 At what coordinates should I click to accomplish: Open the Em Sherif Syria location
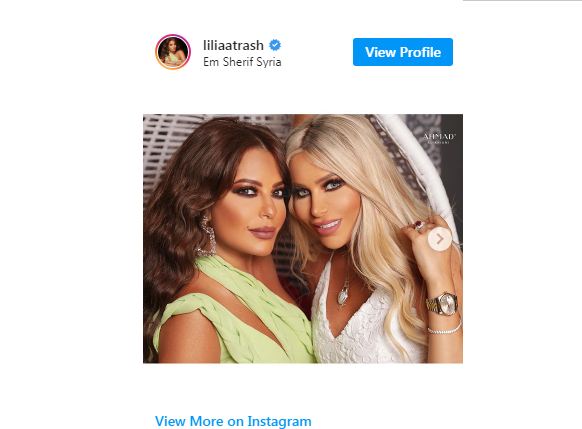pyautogui.click(x=242, y=62)
